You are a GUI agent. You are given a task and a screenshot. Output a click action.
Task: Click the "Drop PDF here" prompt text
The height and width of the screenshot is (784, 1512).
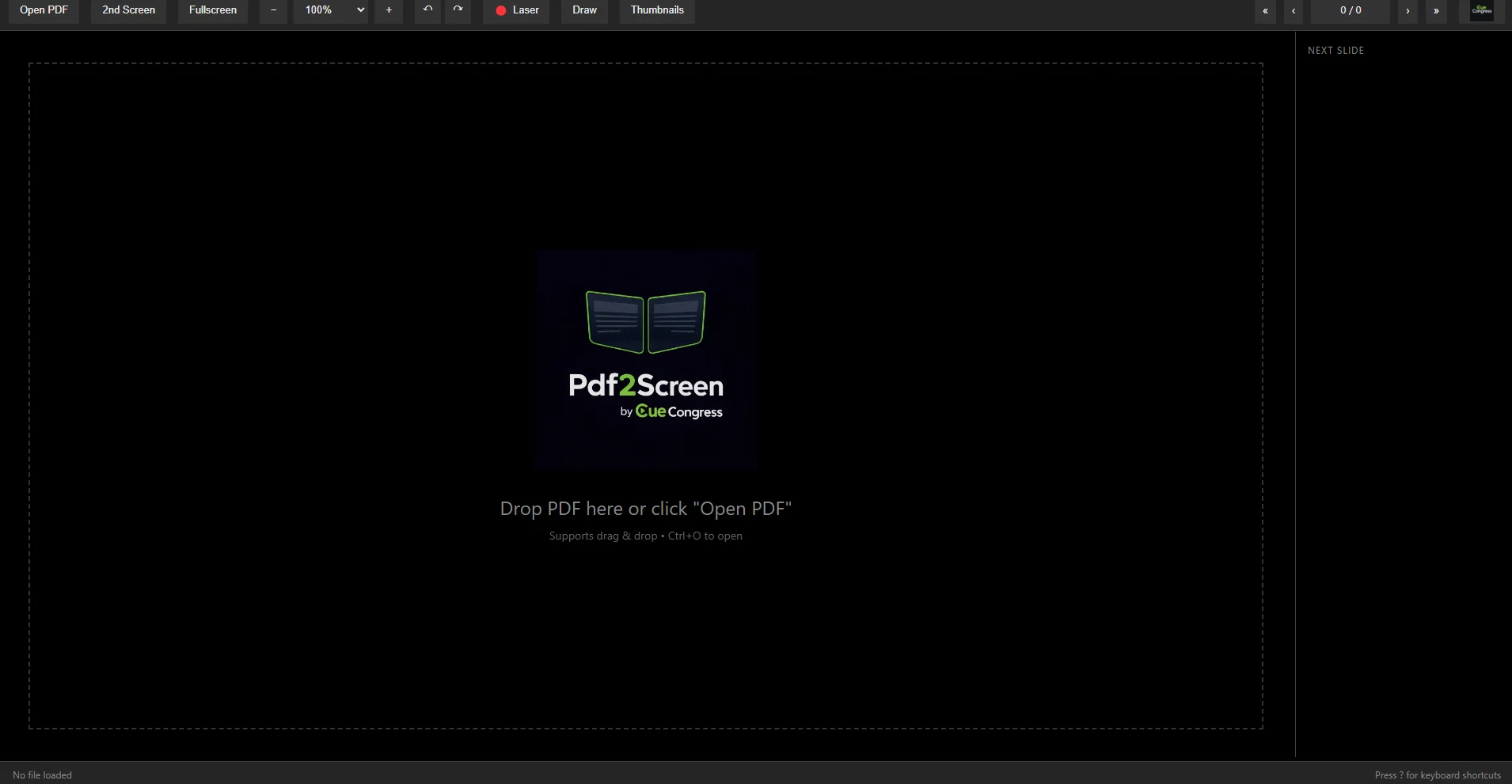coord(646,509)
